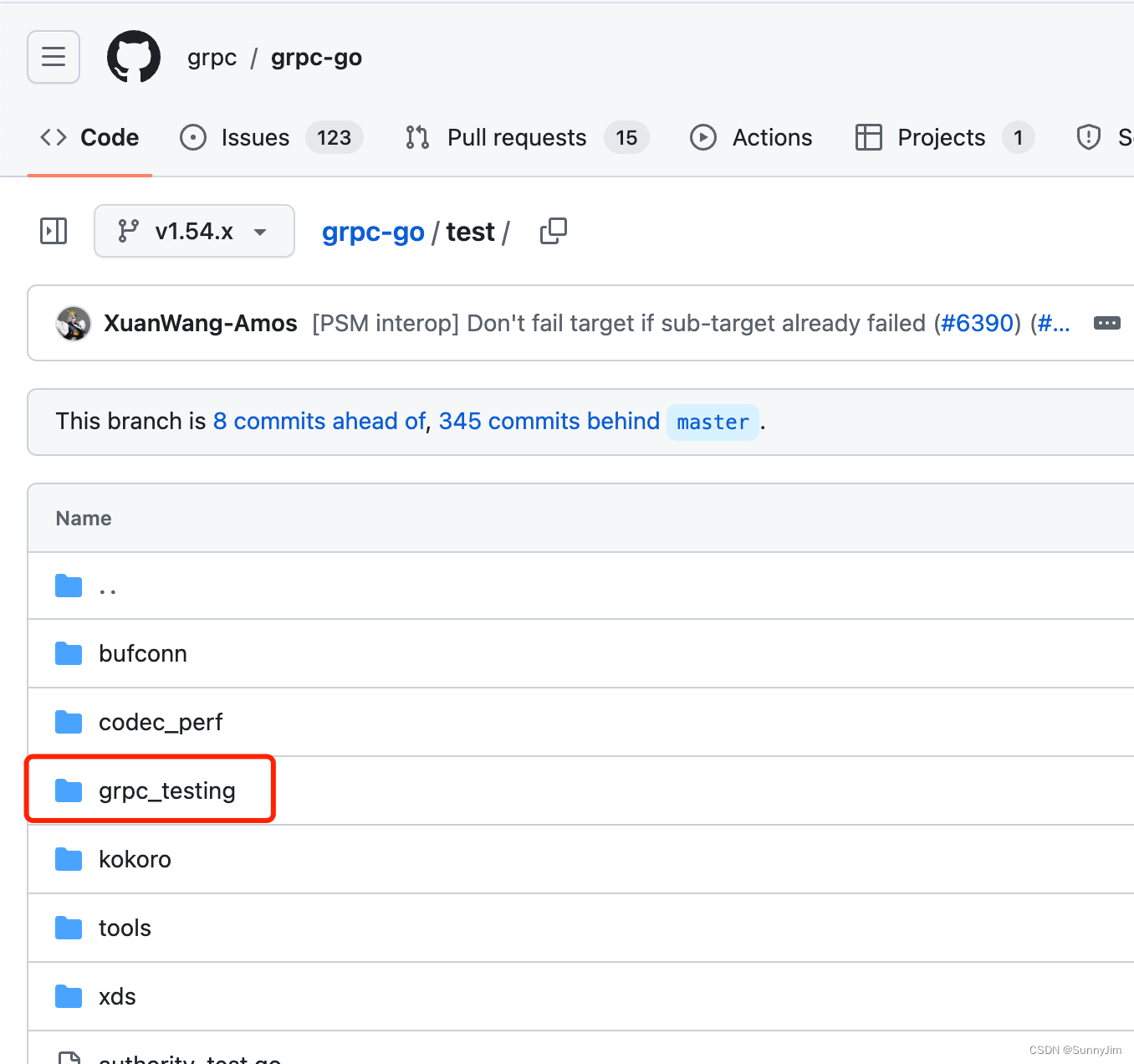Click the Projects count badge 1
Image resolution: width=1134 pixels, height=1064 pixels.
point(1019,137)
